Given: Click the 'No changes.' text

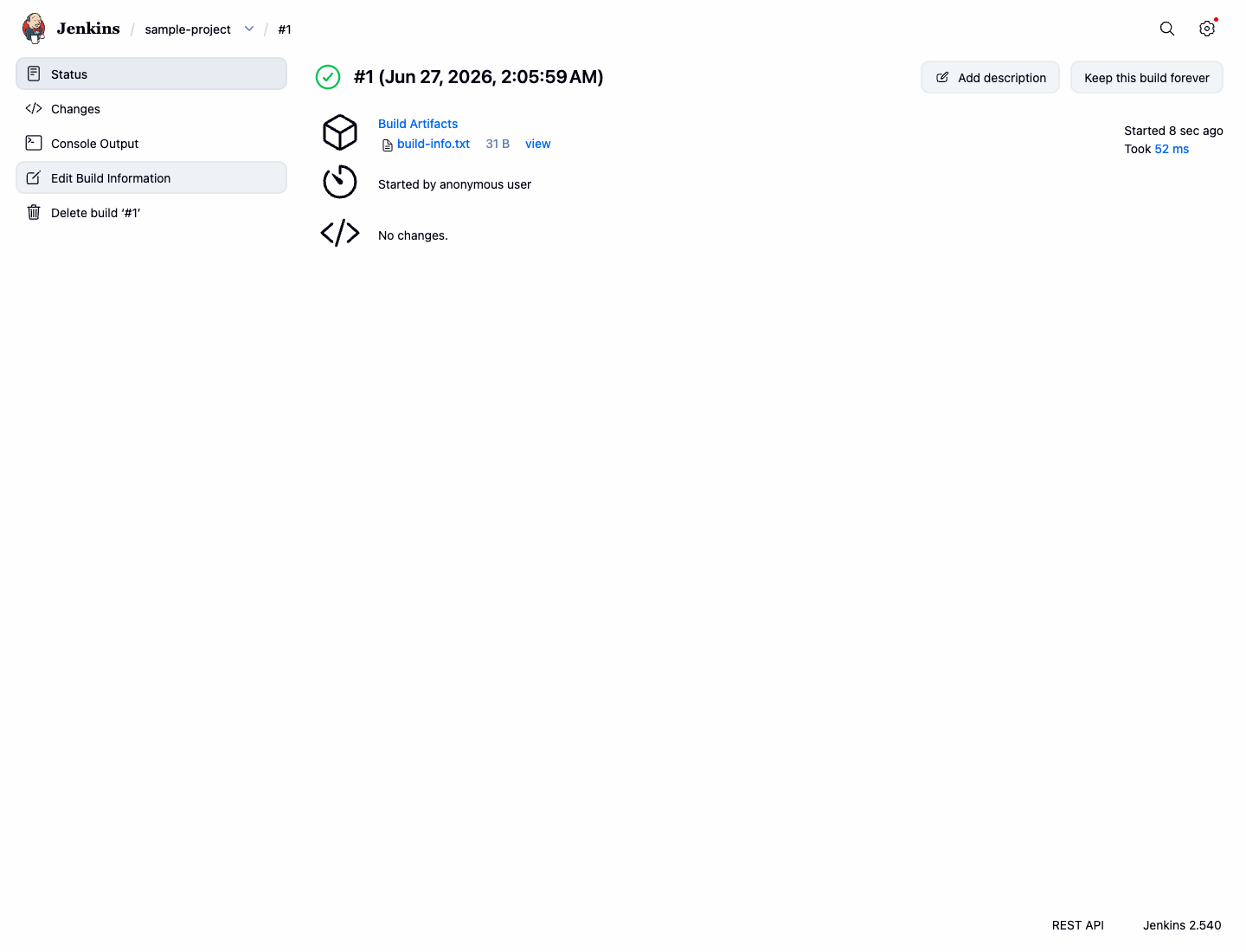Looking at the screenshot, I should pyautogui.click(x=413, y=235).
